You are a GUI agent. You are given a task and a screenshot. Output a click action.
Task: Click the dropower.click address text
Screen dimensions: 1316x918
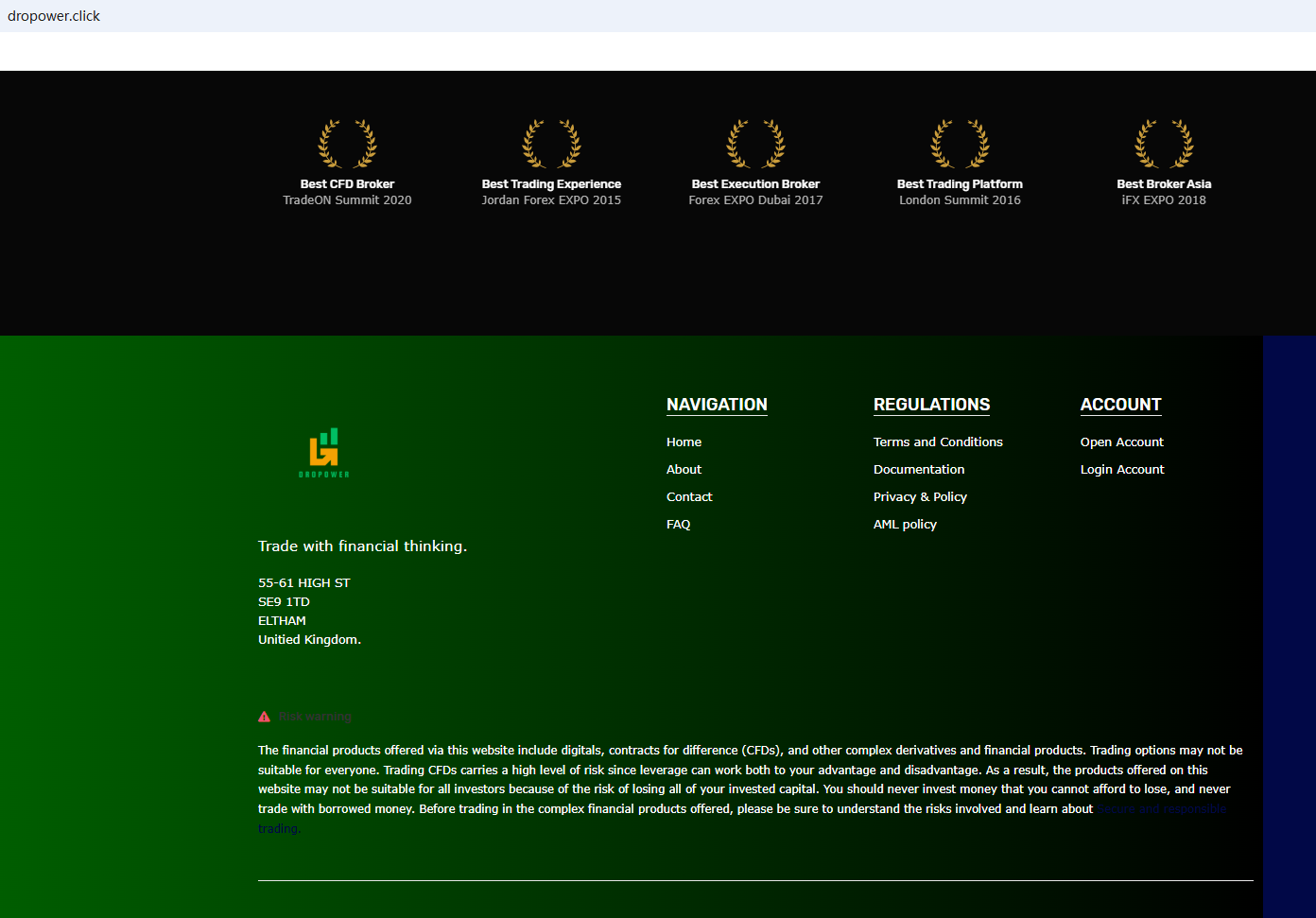tap(54, 16)
